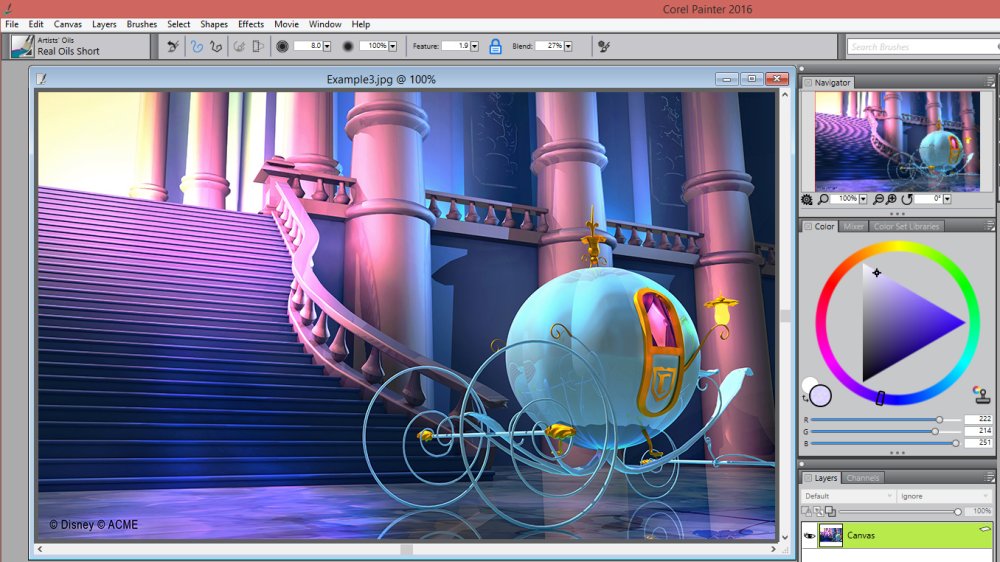The width and height of the screenshot is (1000, 562).
Task: Open the Help menu
Action: (360, 24)
